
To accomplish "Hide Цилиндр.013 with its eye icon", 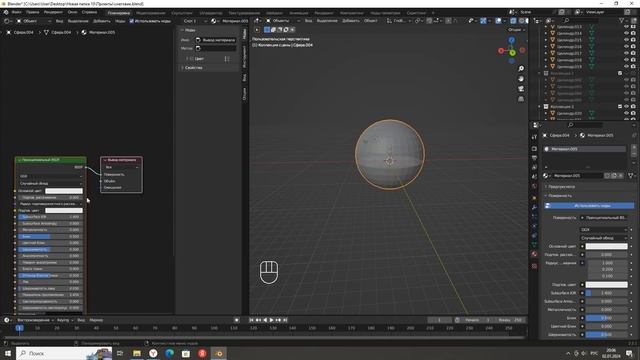I will tap(626, 27).
